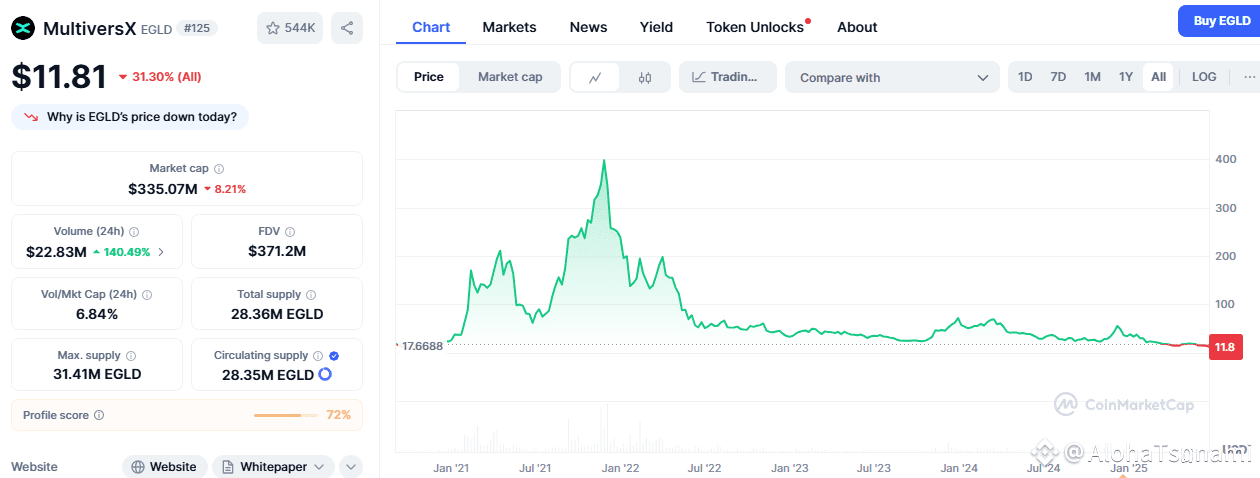Click the 6.84% Vol/Mkt Cap value
This screenshot has width=1260, height=478.
coord(97,314)
